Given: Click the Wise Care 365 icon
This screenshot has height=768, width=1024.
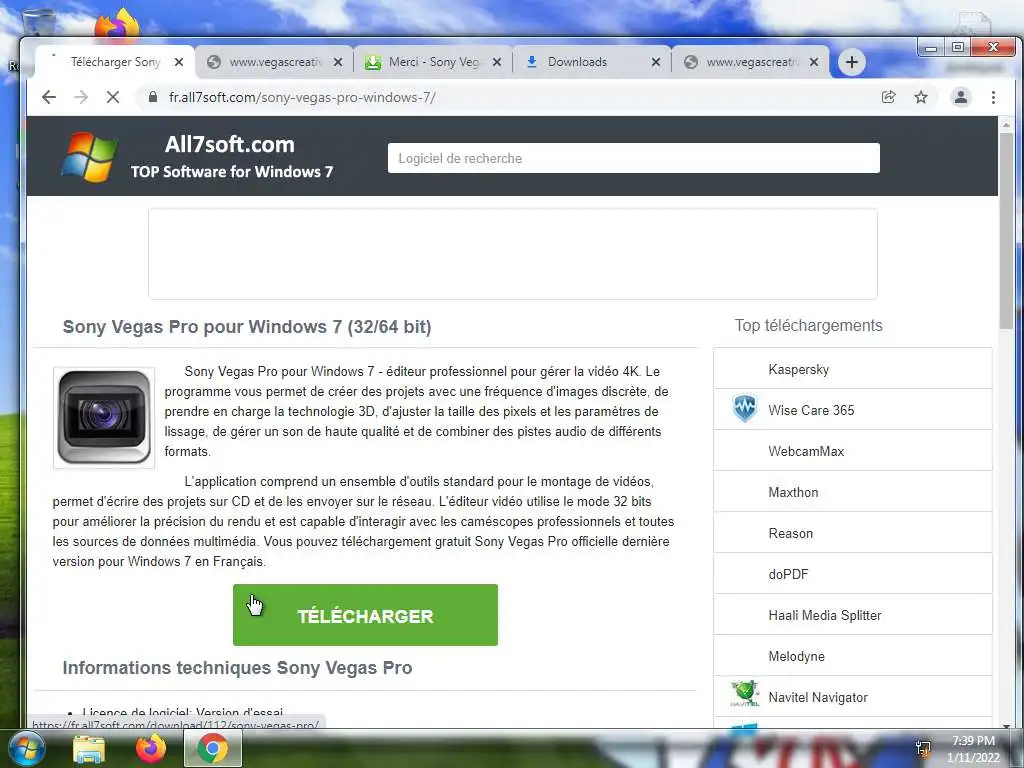Looking at the screenshot, I should (x=744, y=409).
